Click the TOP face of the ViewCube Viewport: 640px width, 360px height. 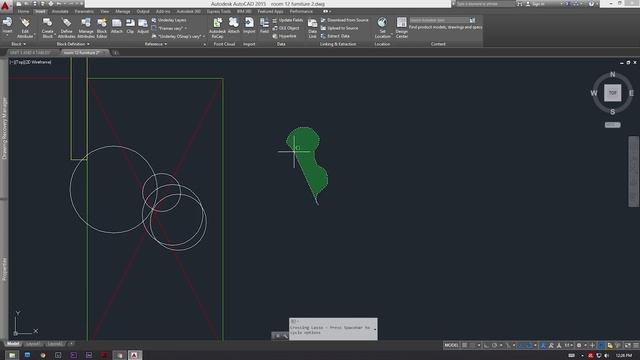click(x=612, y=93)
